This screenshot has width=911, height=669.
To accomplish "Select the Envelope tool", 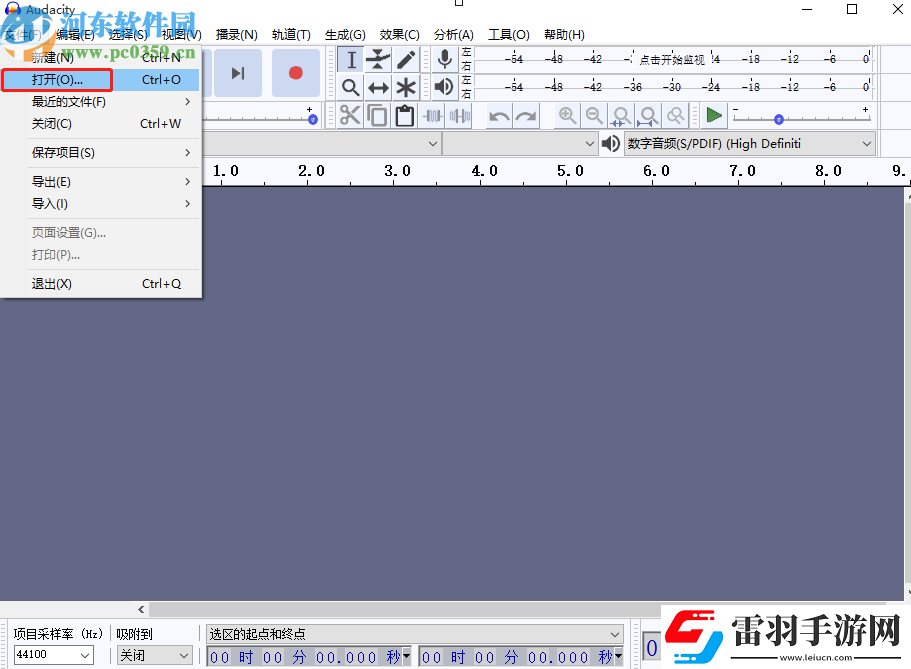I will click(x=378, y=60).
